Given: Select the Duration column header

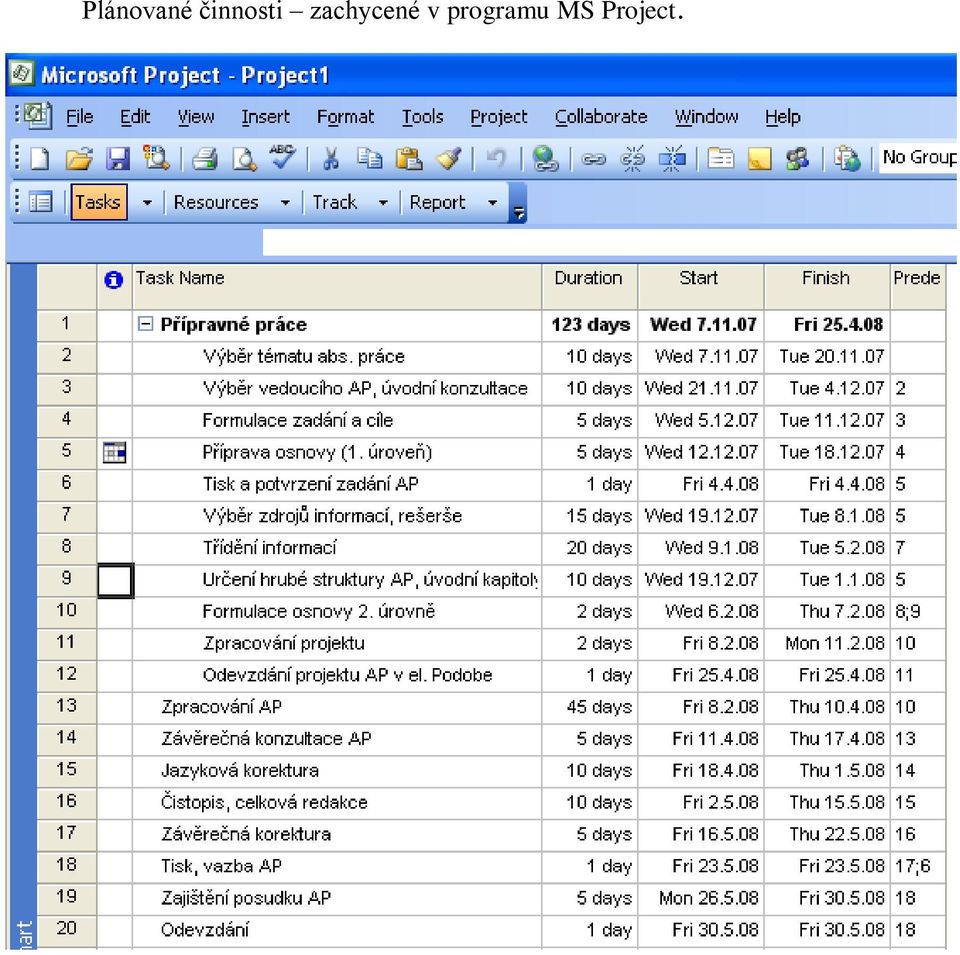Looking at the screenshot, I should click(590, 286).
